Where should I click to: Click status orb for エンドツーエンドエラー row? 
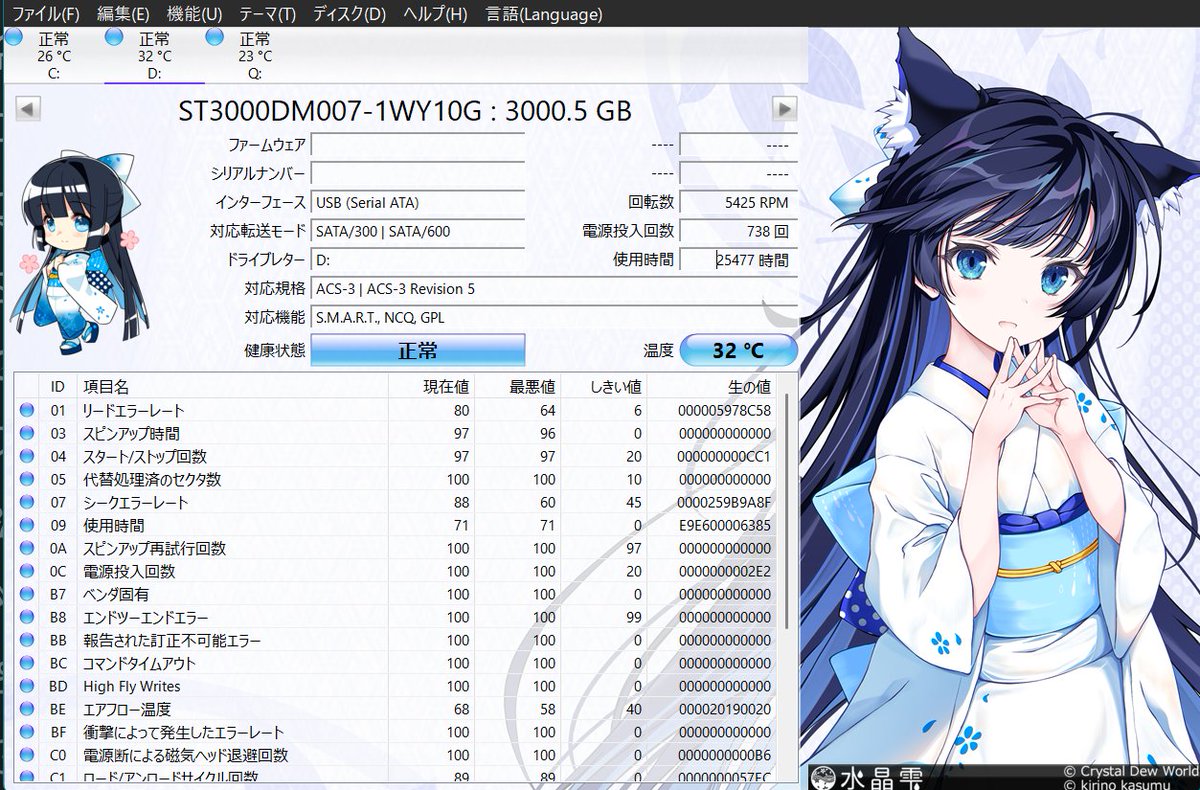[x=27, y=617]
